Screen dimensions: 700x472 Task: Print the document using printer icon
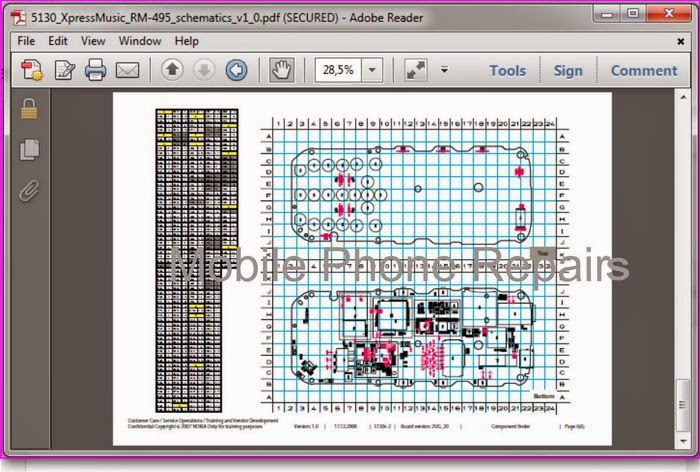click(96, 70)
